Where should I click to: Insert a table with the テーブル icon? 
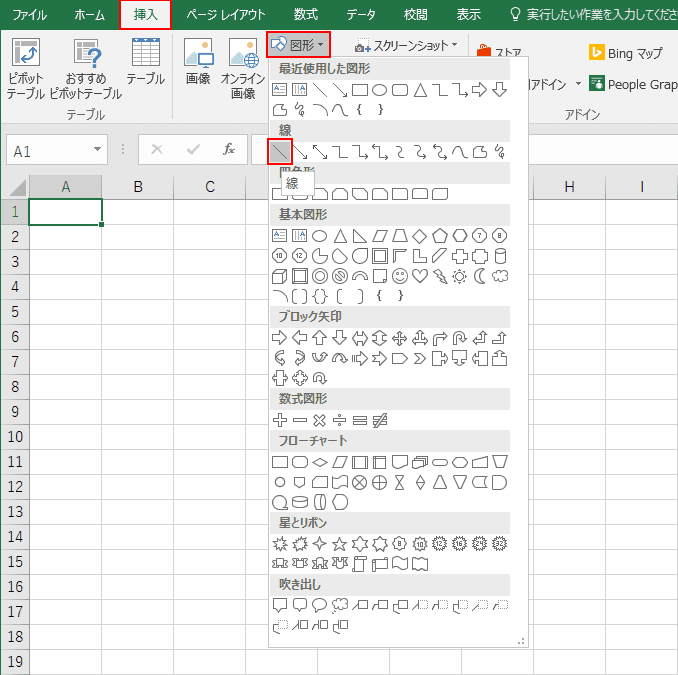[146, 61]
